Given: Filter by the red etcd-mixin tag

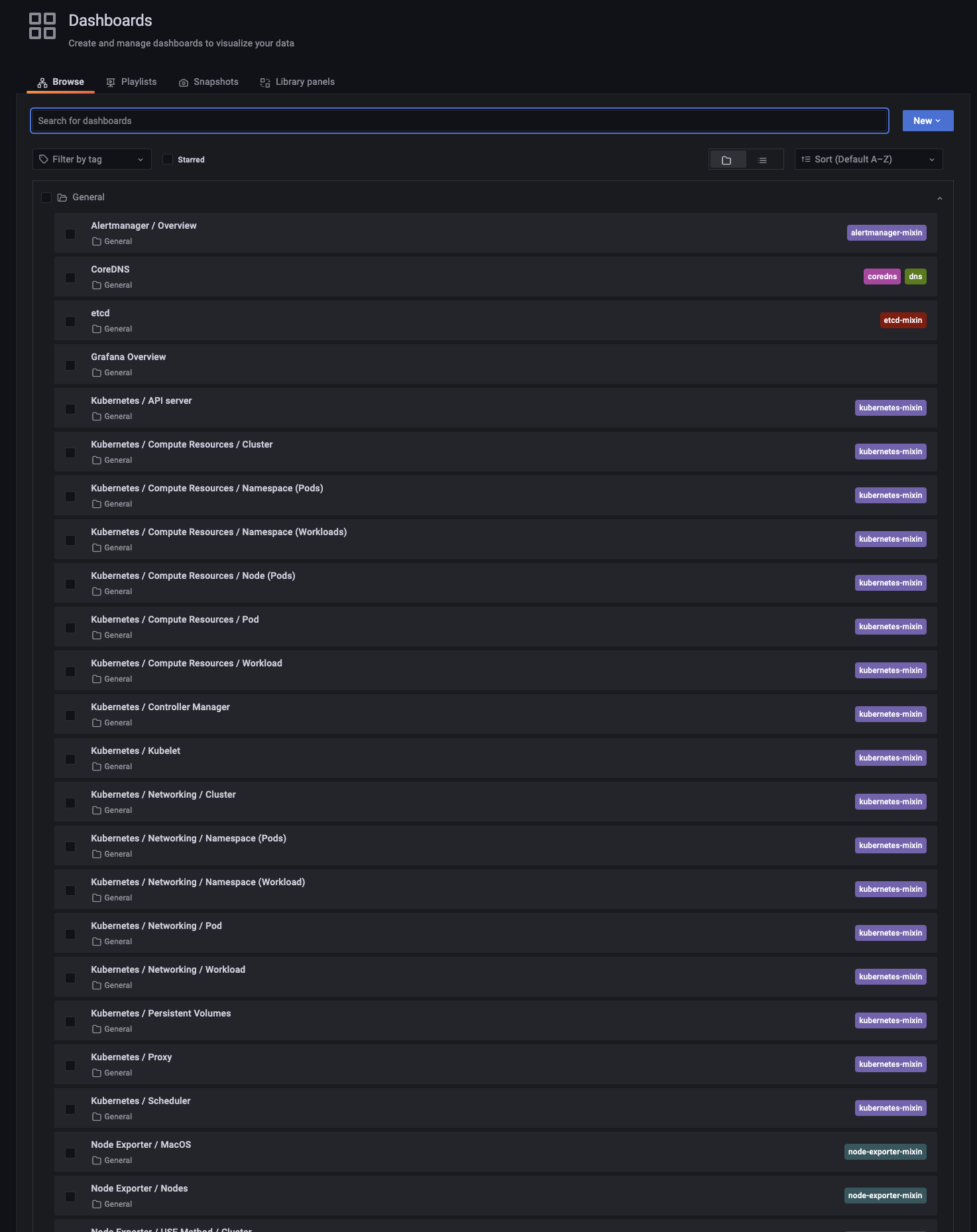Looking at the screenshot, I should point(903,320).
